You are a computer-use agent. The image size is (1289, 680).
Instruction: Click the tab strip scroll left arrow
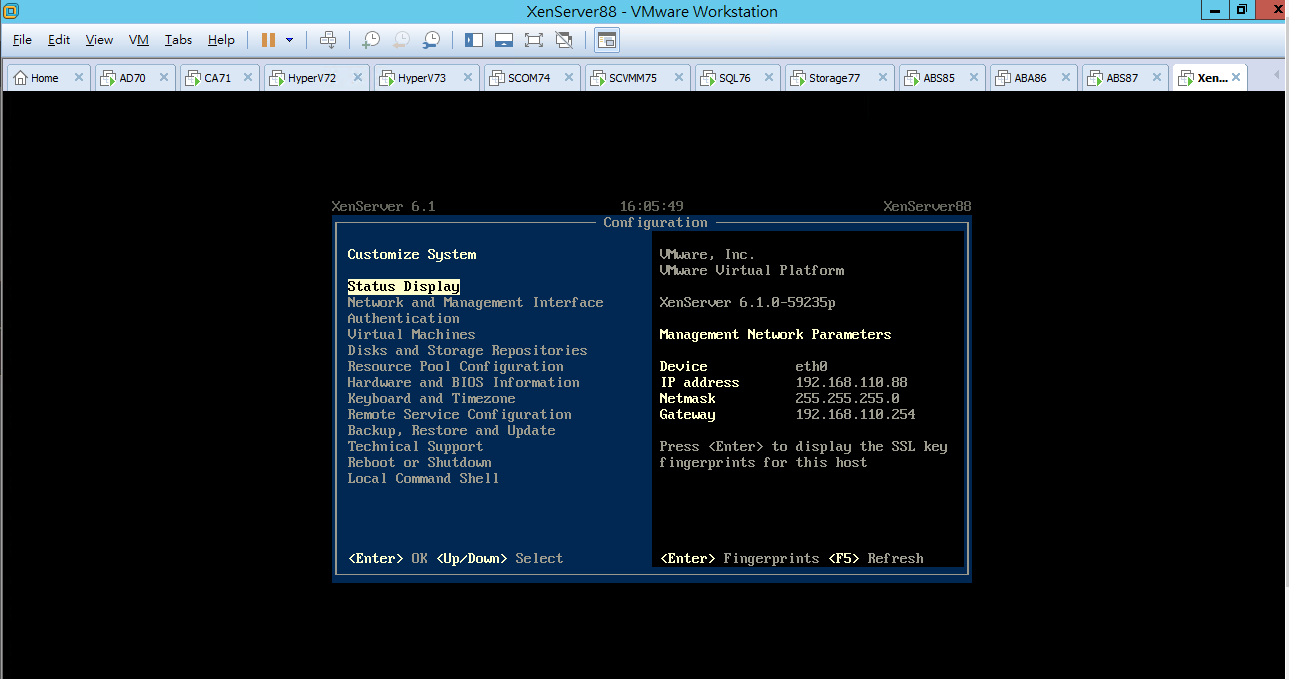1276,75
